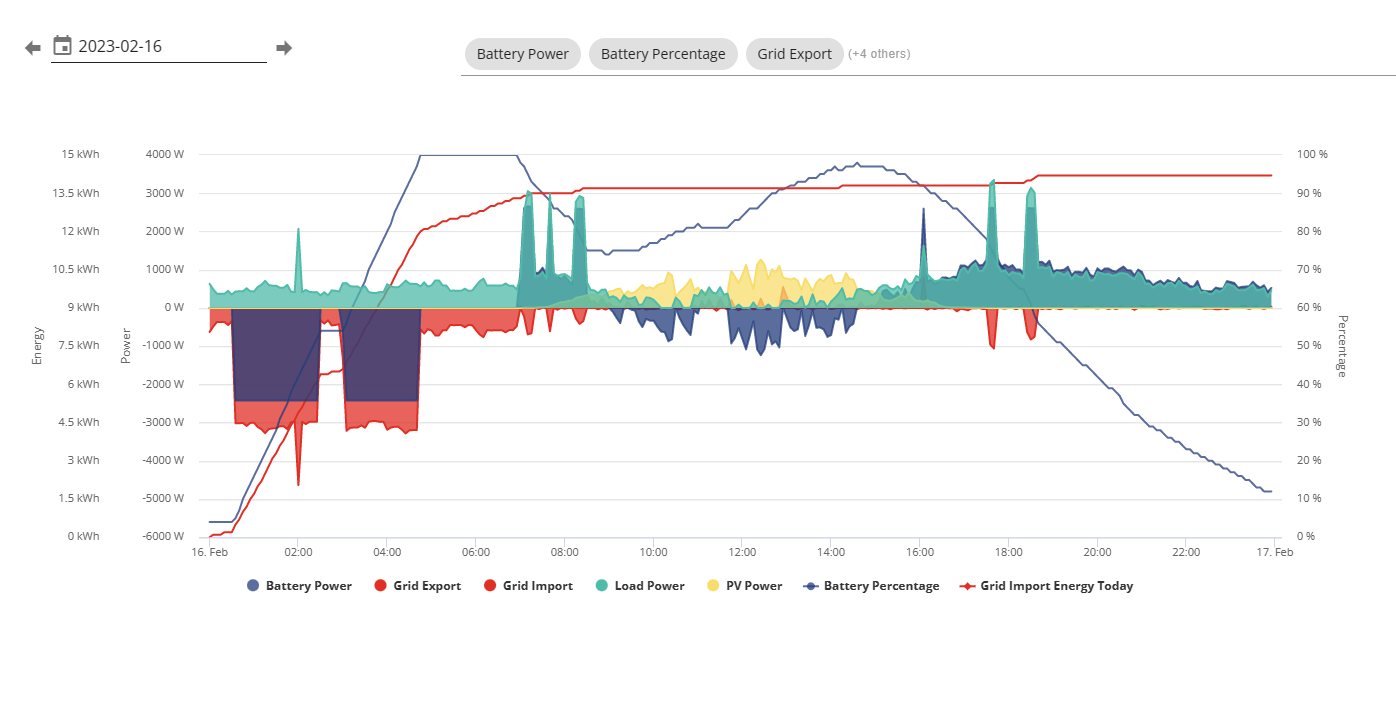Click the 12:00 label on time axis

pyautogui.click(x=742, y=552)
